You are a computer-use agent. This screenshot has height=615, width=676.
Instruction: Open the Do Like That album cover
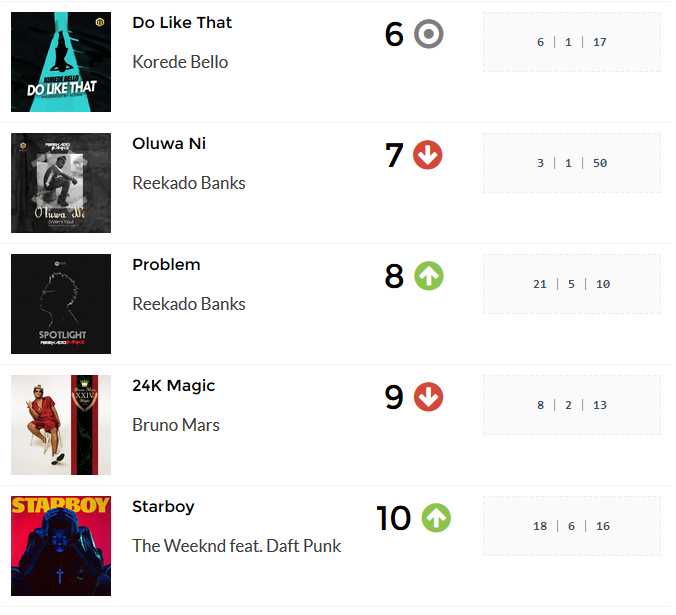tap(61, 62)
